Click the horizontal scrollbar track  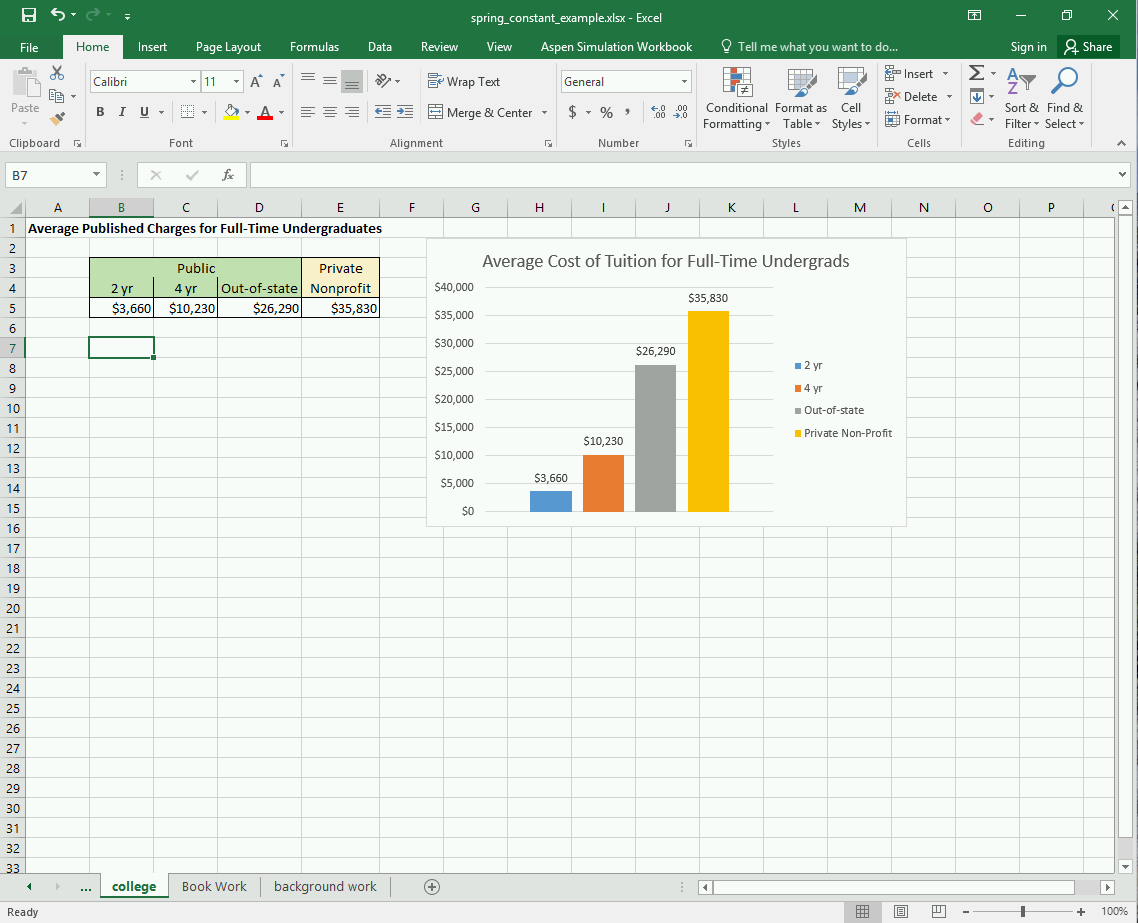coord(906,887)
